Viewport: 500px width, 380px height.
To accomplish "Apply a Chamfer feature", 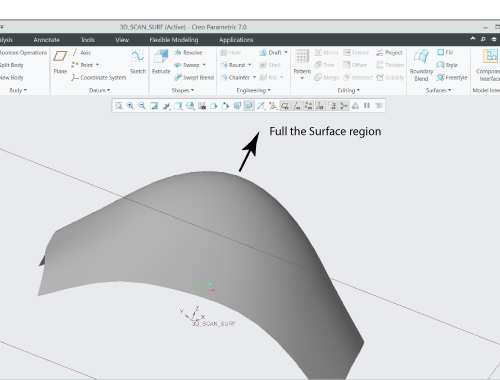I will (235, 78).
